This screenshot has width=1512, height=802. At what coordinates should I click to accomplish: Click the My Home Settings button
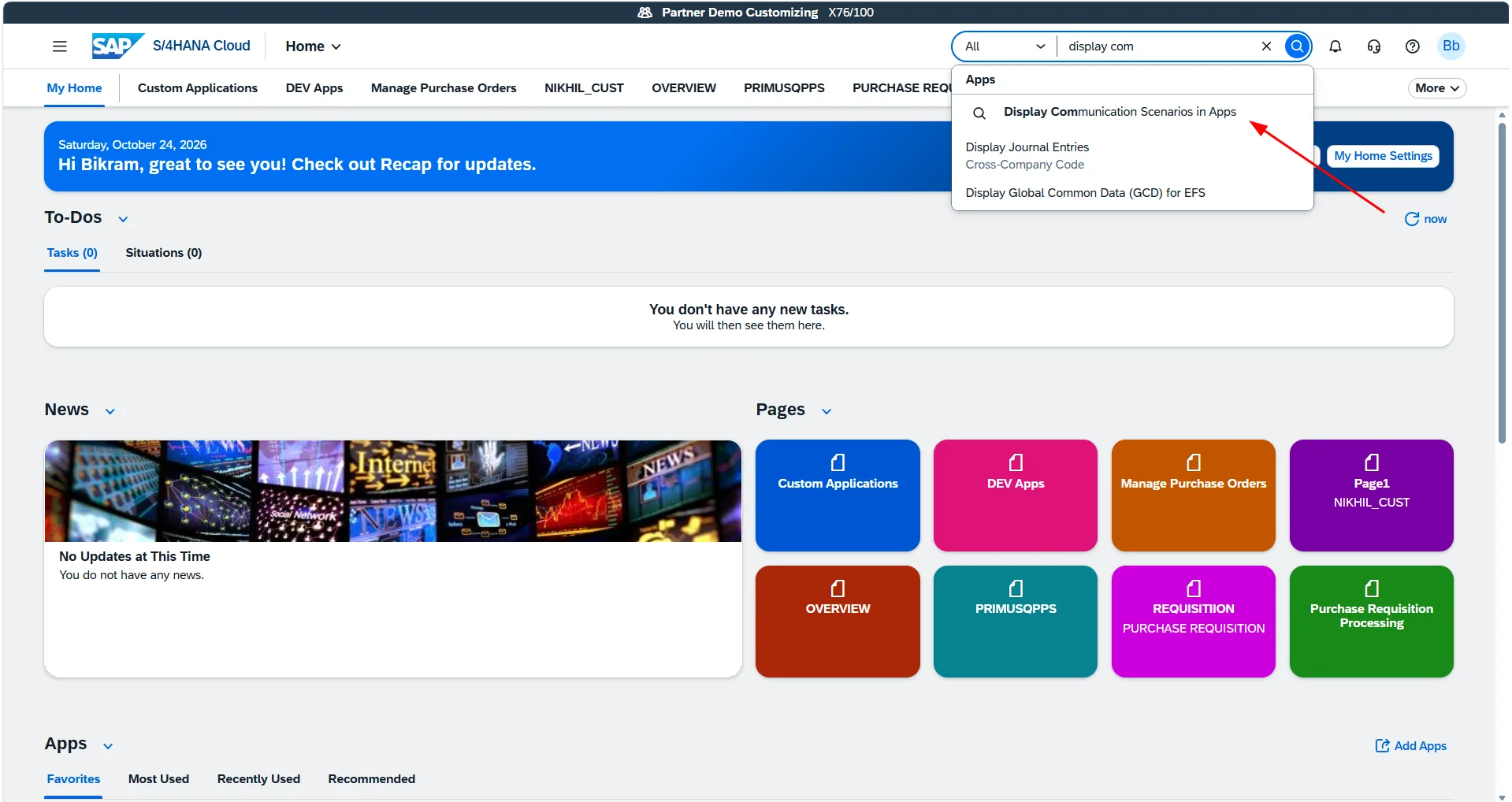coord(1383,156)
